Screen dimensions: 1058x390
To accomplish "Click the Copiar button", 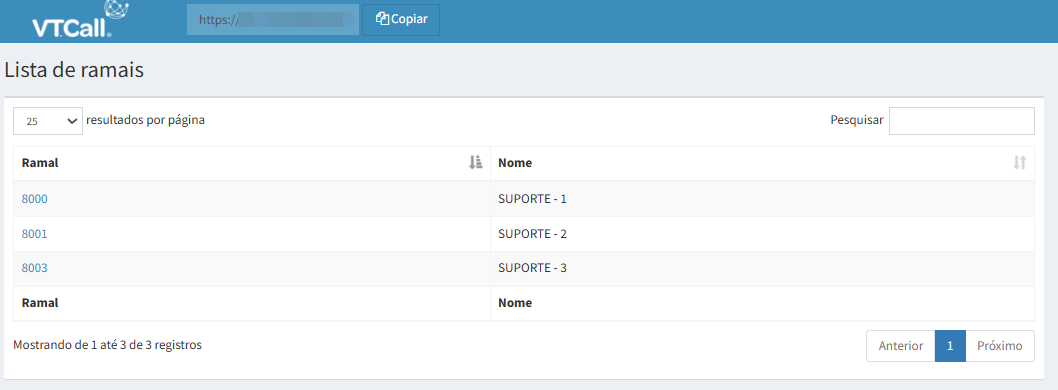I will pyautogui.click(x=401, y=20).
